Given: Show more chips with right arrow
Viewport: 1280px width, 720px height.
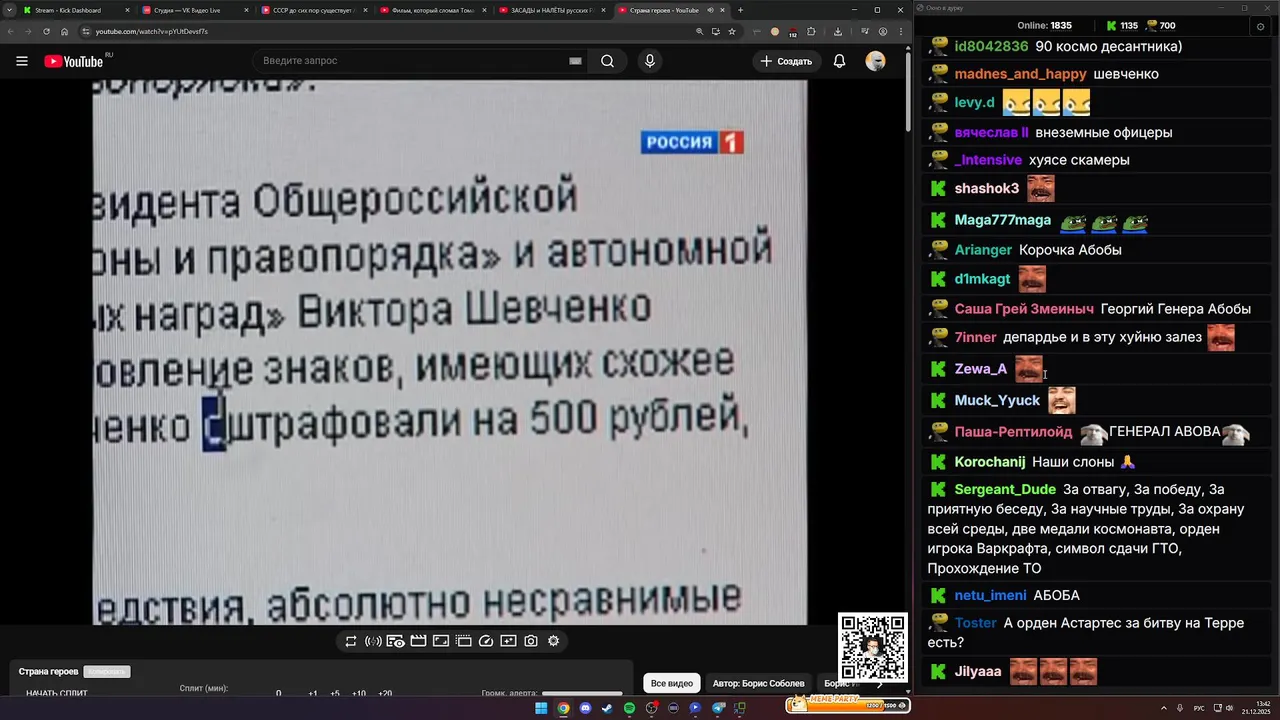Looking at the screenshot, I should pyautogui.click(x=880, y=683).
